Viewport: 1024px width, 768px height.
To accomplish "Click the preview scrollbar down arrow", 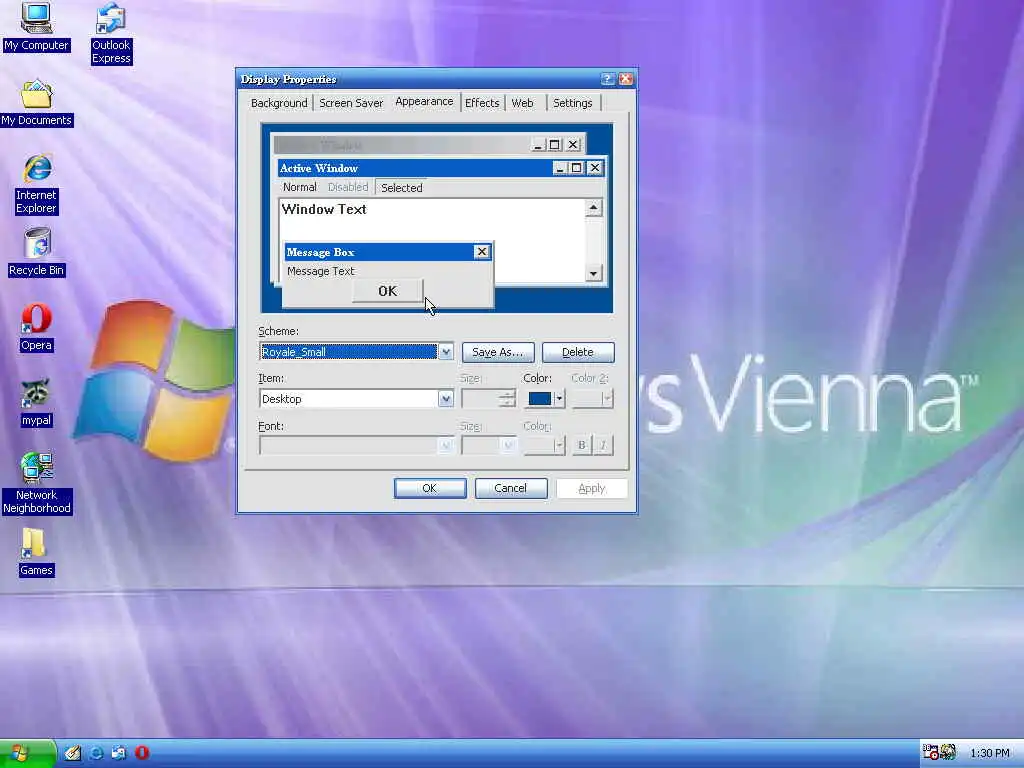I will pyautogui.click(x=593, y=274).
